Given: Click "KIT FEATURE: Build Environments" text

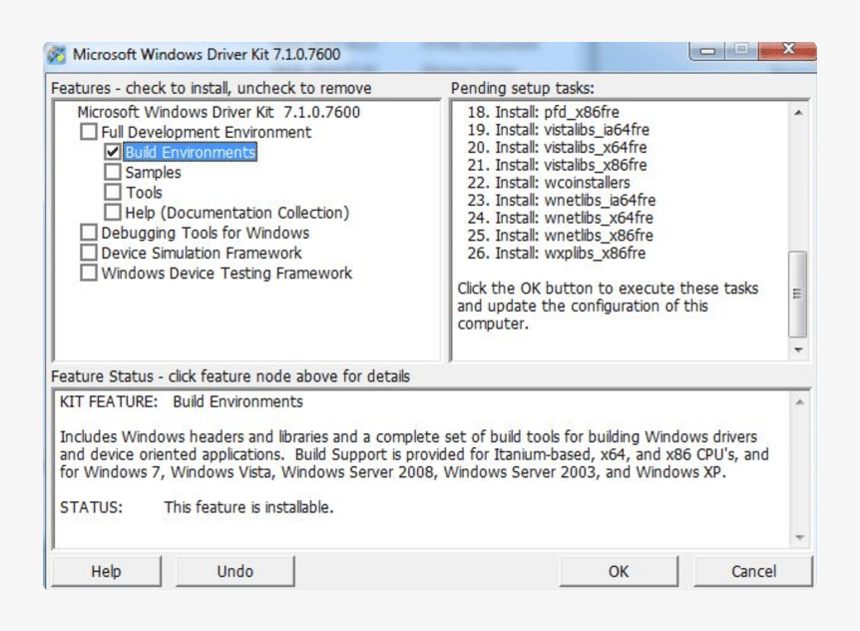Looking at the screenshot, I should tap(181, 402).
